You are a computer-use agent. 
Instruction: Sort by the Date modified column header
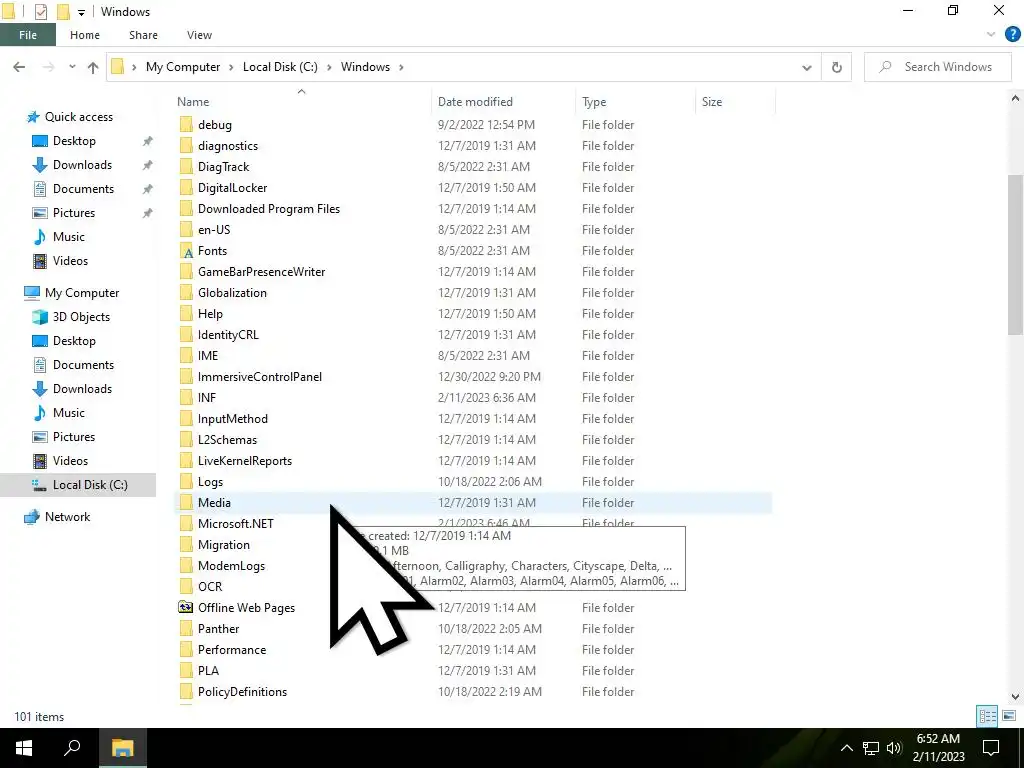pos(475,102)
